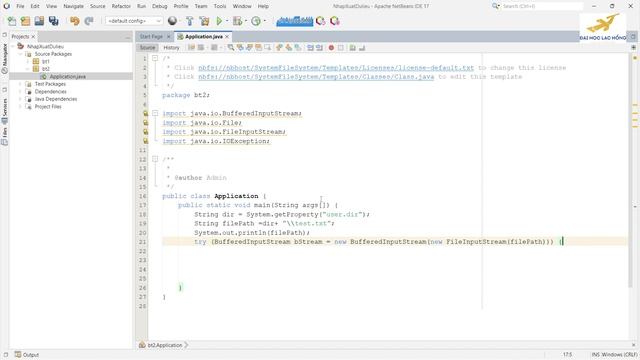Click the hint bulb on line 7
Image resolution: width=640 pixels, height=360 pixels.
[x=145, y=113]
